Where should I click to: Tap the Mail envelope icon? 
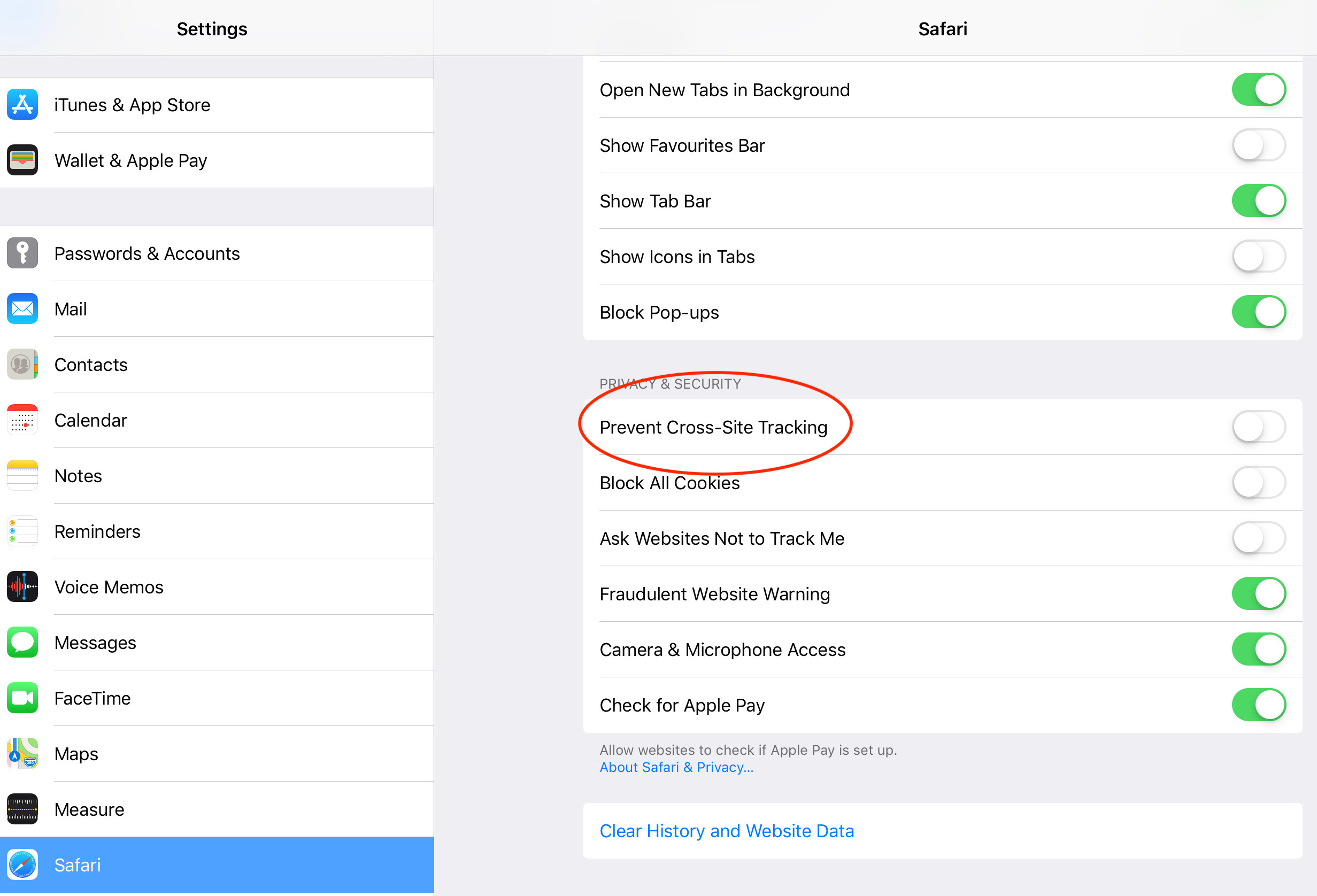[x=22, y=309]
